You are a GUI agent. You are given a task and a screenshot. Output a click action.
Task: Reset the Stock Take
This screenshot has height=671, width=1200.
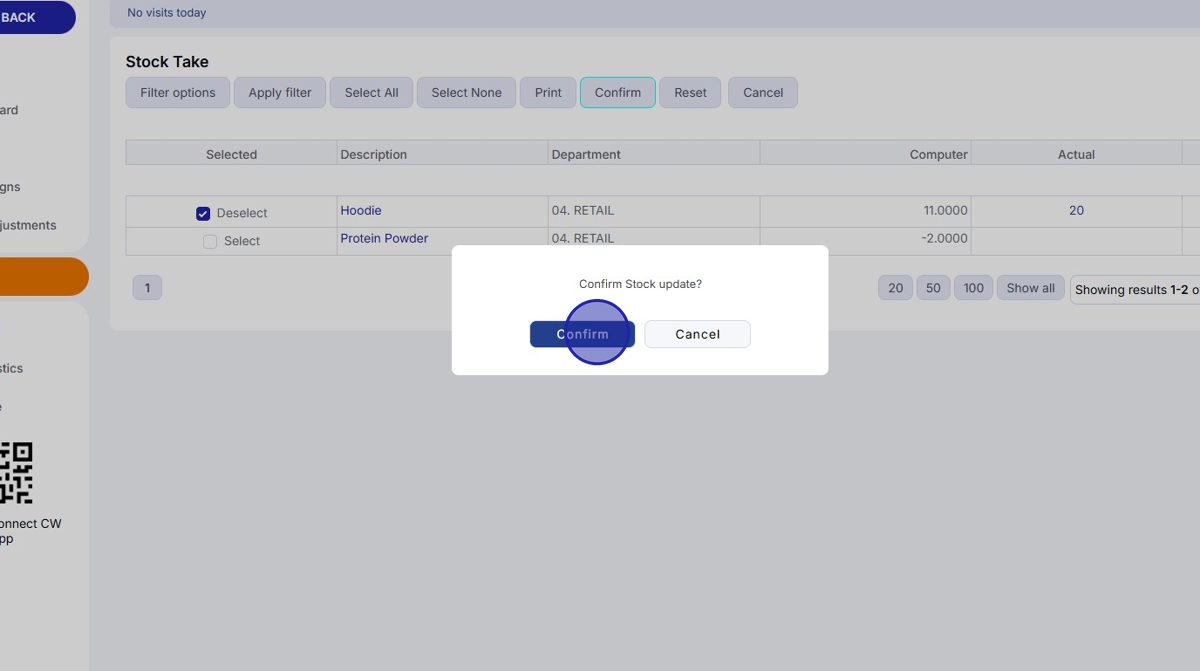[x=690, y=92]
